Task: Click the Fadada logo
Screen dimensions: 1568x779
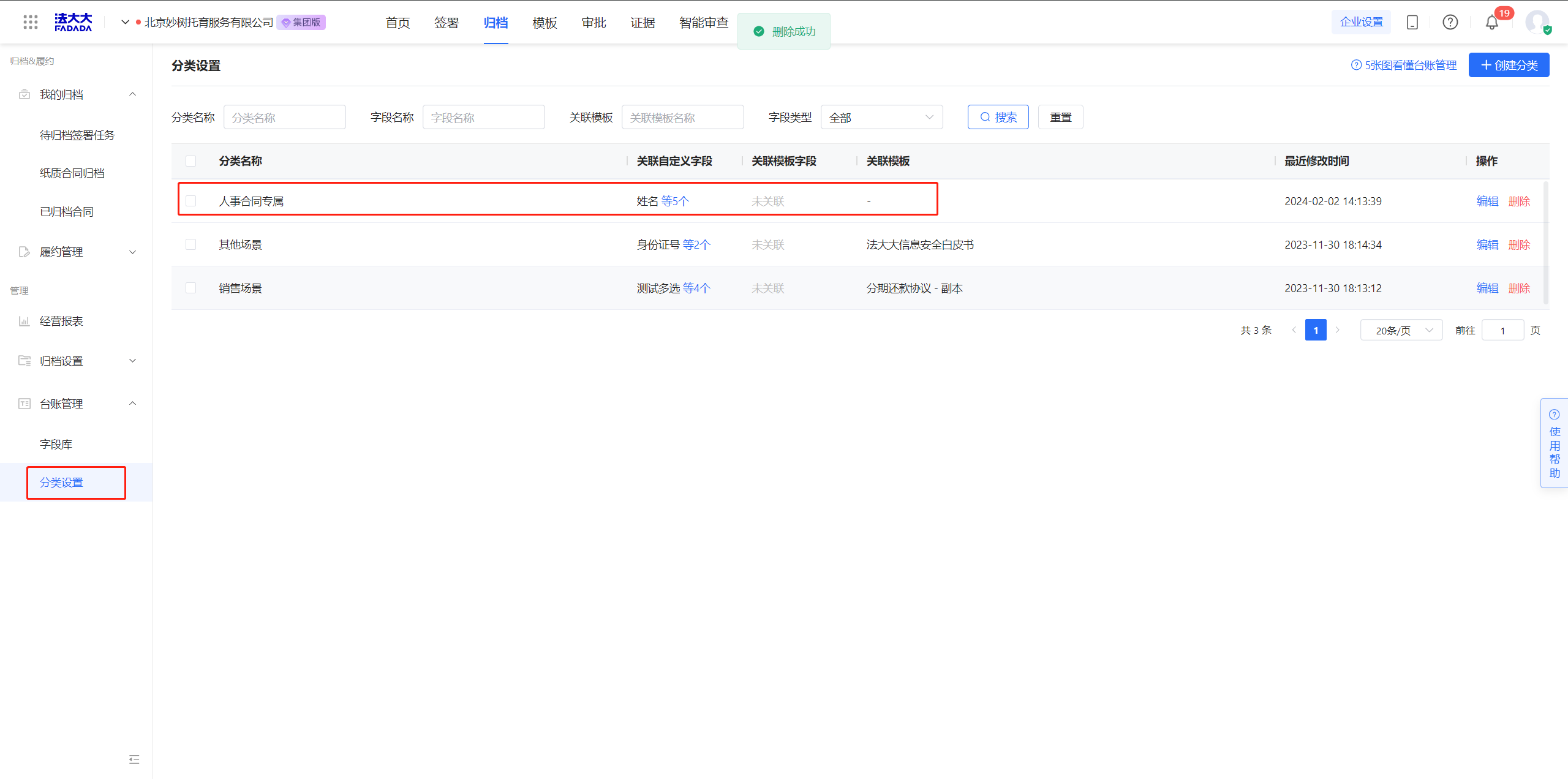Action: [73, 22]
